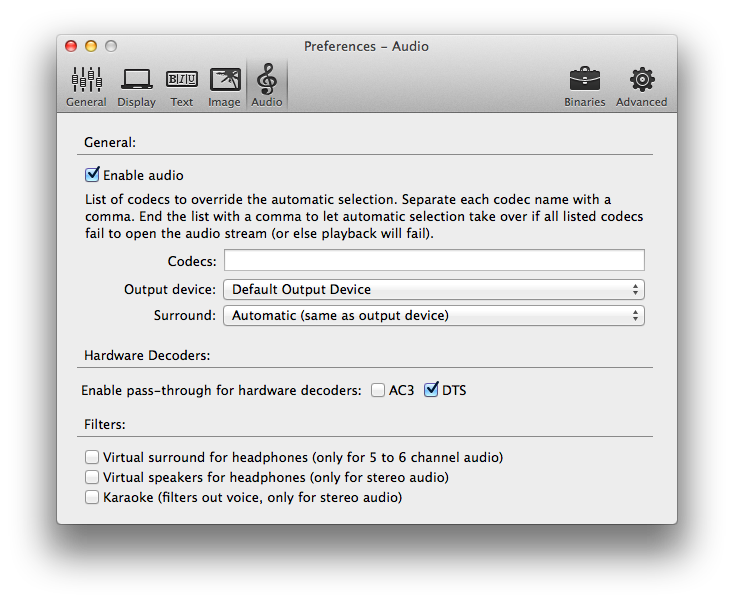
Task: Uncheck DTS pass-through option
Action: [x=432, y=390]
